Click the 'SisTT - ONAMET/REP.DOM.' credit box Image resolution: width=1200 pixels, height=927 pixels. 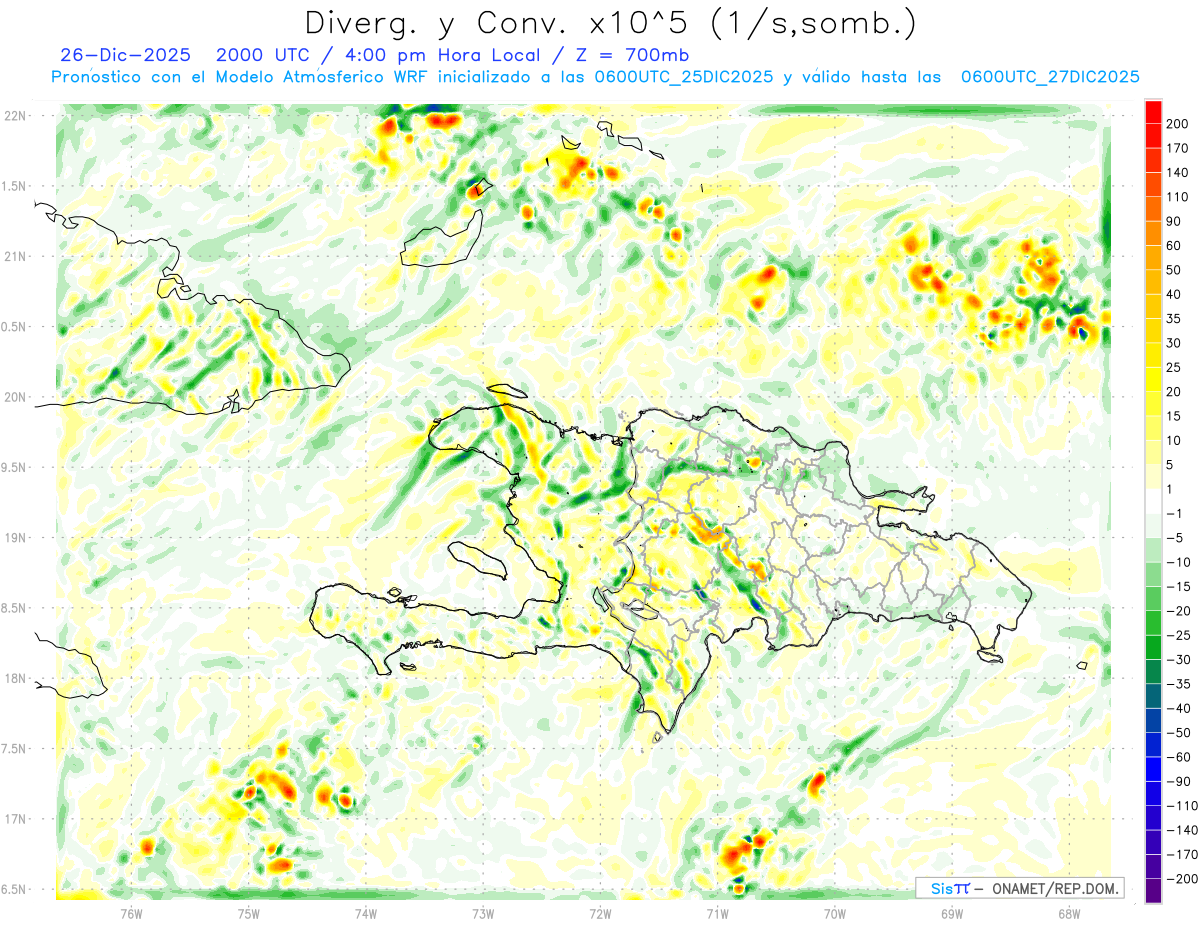(x=1019, y=888)
